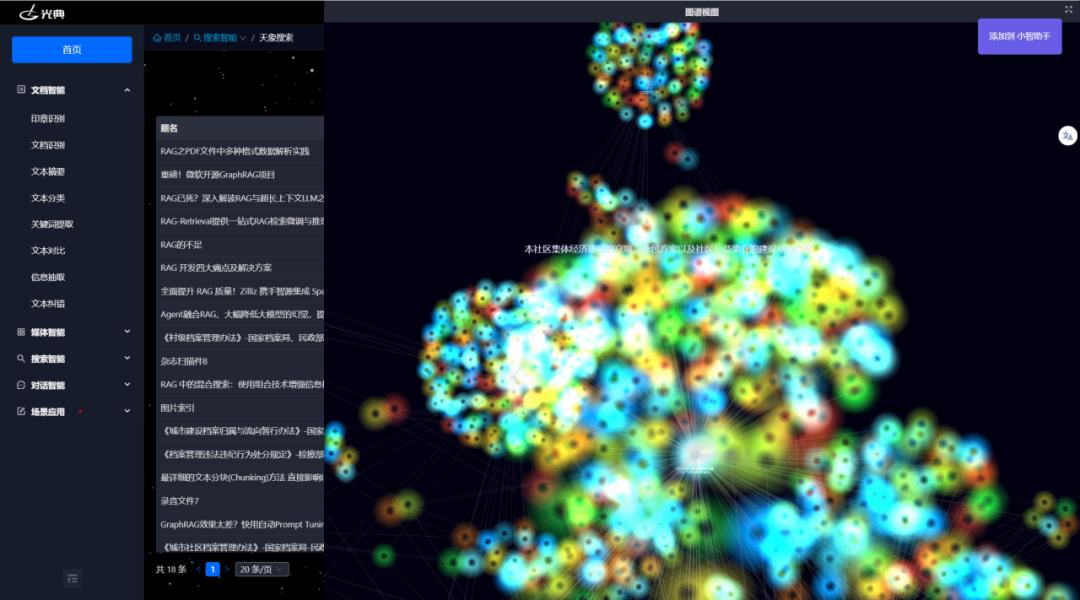Exit fullscreen of the 图谱视图 panel
Screen dimensions: 1080x600
[x=1068, y=10]
